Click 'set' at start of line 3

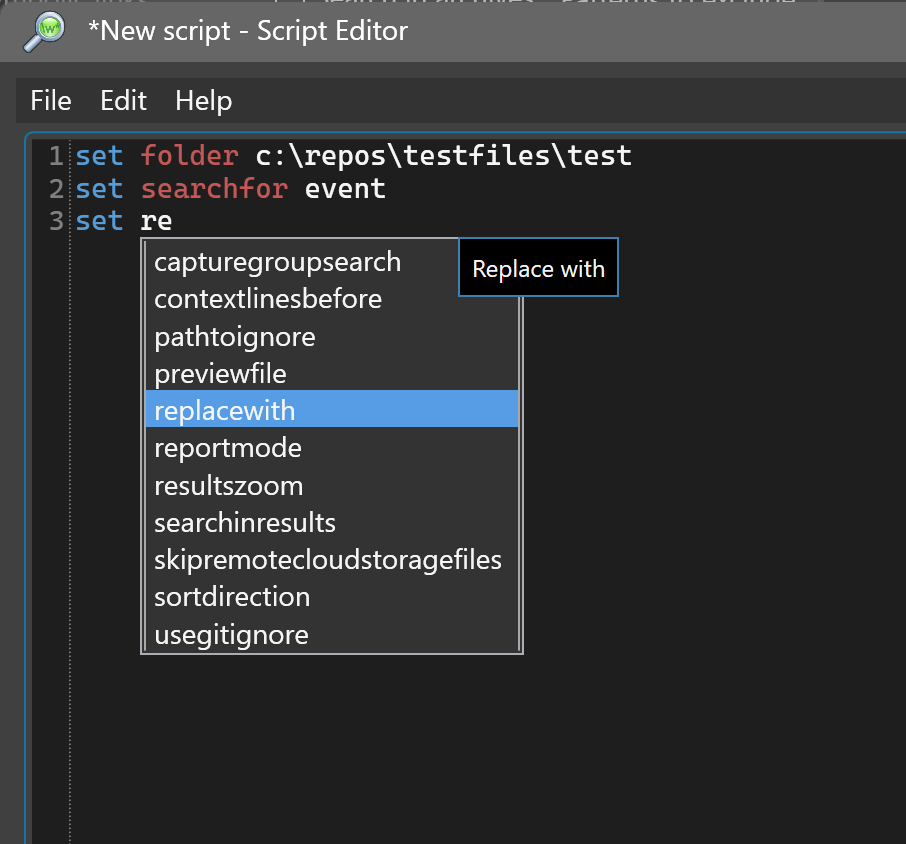(99, 221)
